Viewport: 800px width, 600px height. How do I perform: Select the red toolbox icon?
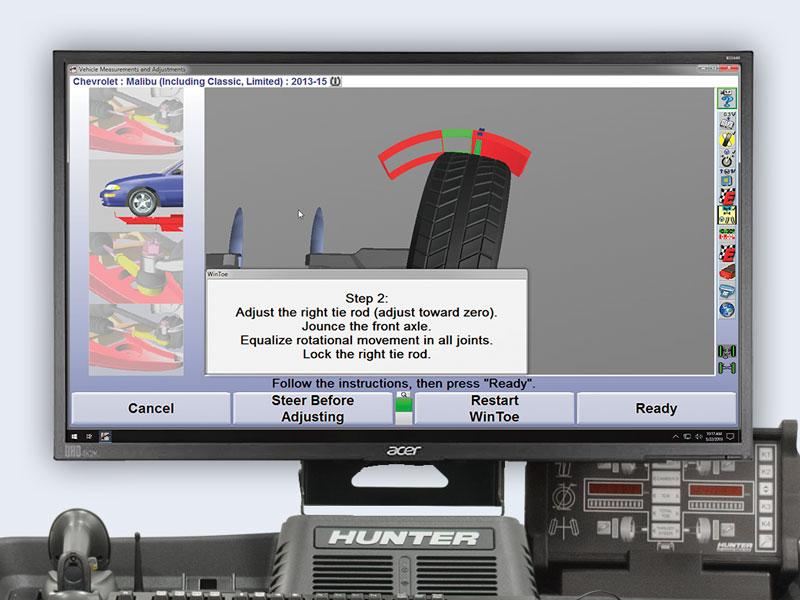coord(724,270)
